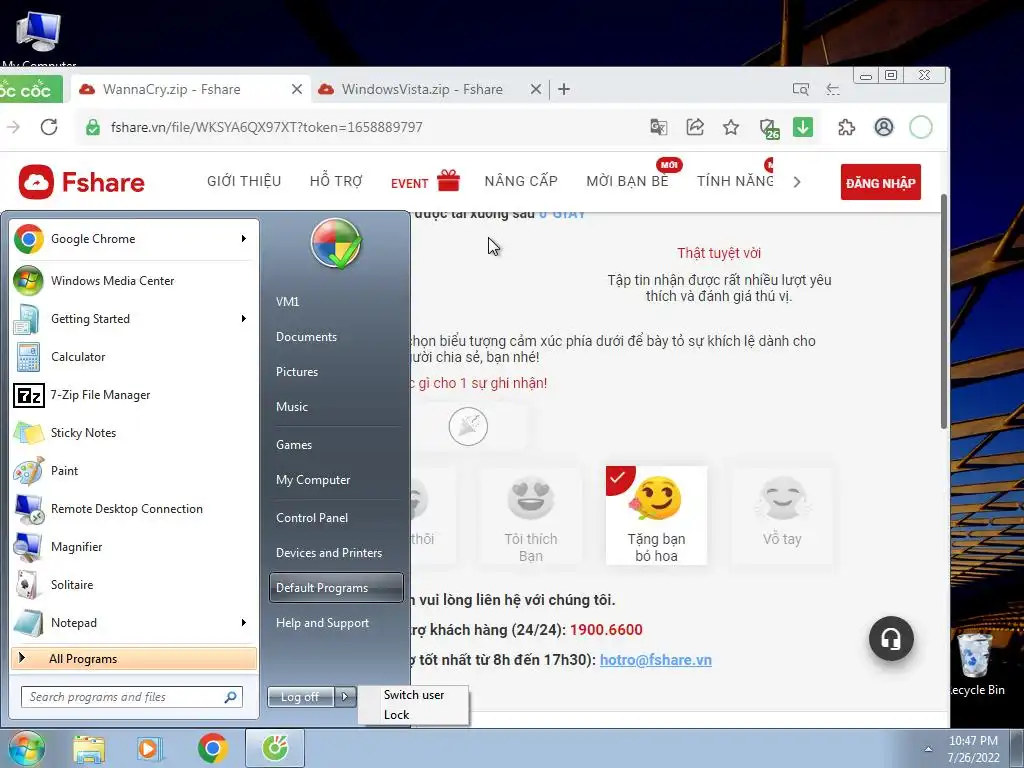The width and height of the screenshot is (1024, 768).
Task: Switch to Coc Coc browser taskbar button
Action: [275, 748]
